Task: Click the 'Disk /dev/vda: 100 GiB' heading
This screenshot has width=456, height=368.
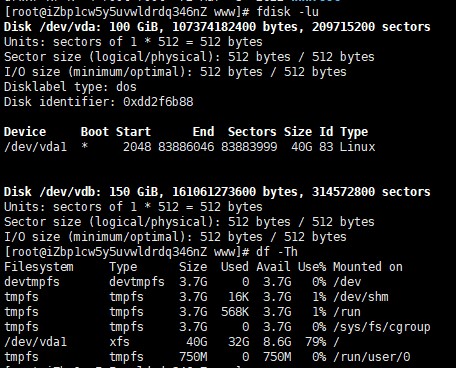Action: tap(84, 27)
